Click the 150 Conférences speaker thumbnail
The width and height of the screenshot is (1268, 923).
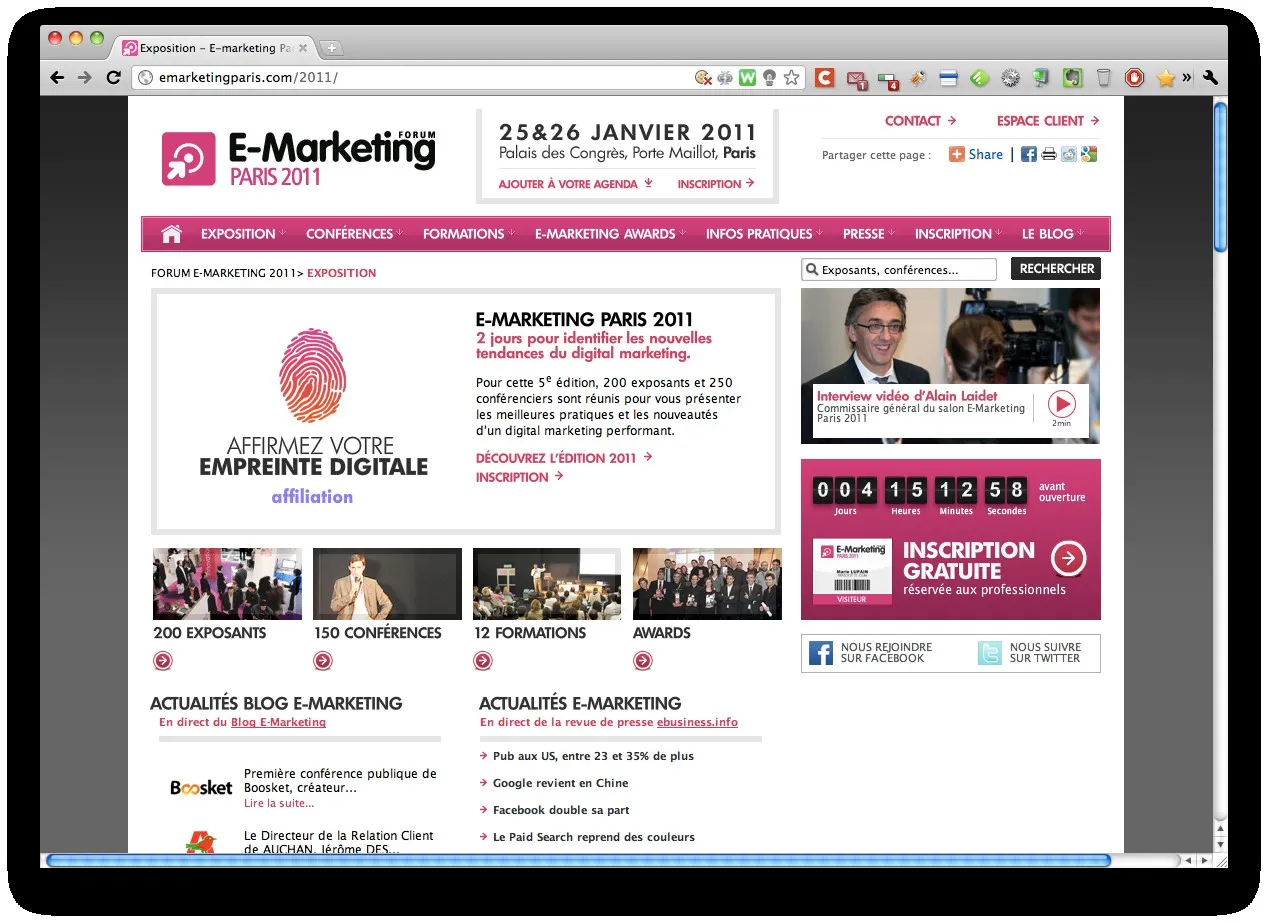(387, 584)
